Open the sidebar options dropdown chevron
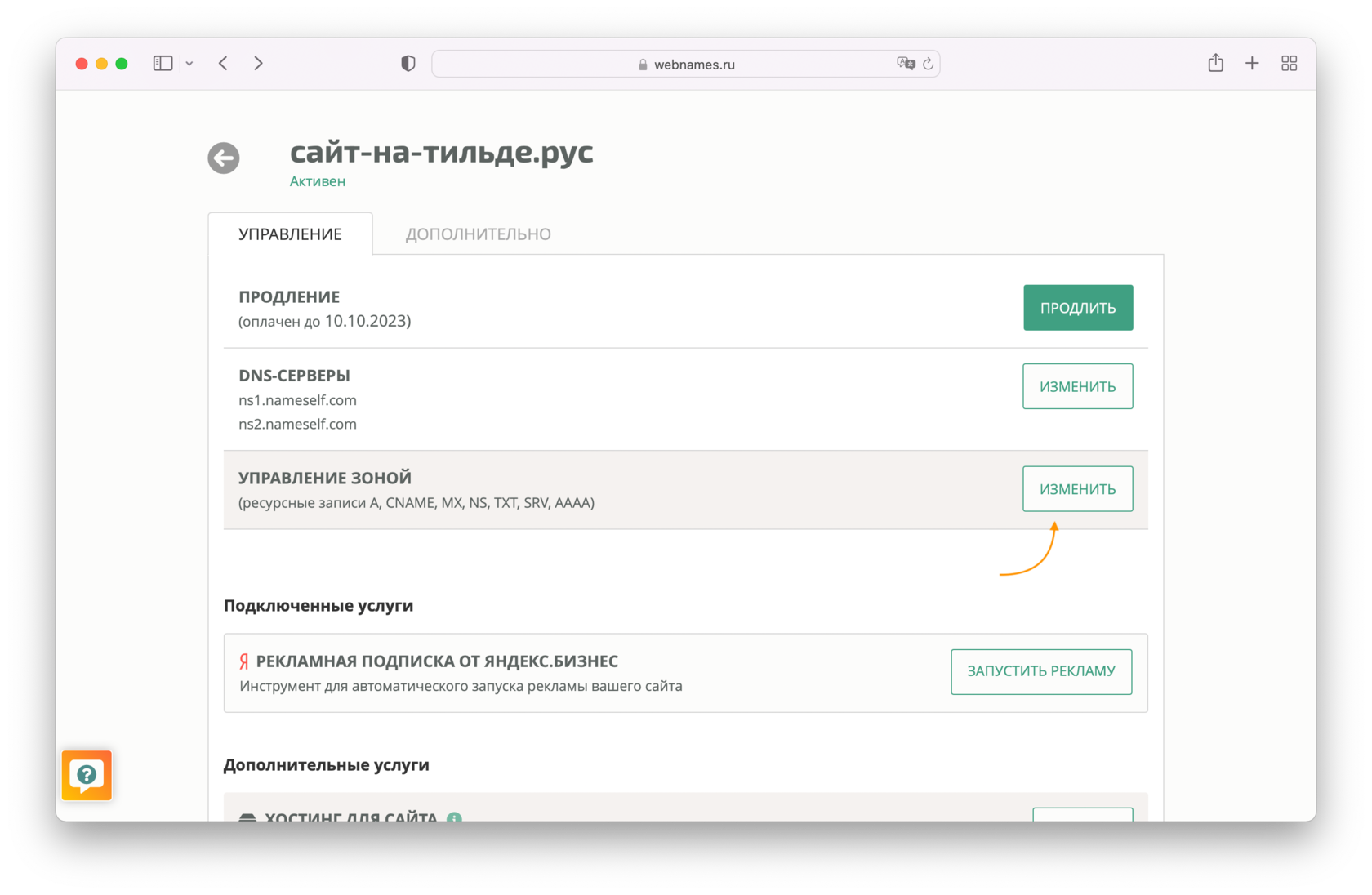Screen dimensions: 1372x895 pos(189,63)
